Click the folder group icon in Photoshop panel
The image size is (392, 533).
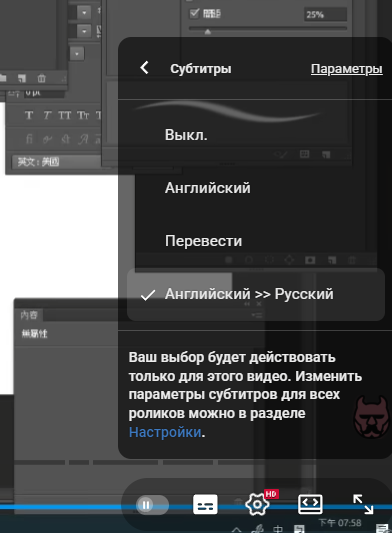3,78
